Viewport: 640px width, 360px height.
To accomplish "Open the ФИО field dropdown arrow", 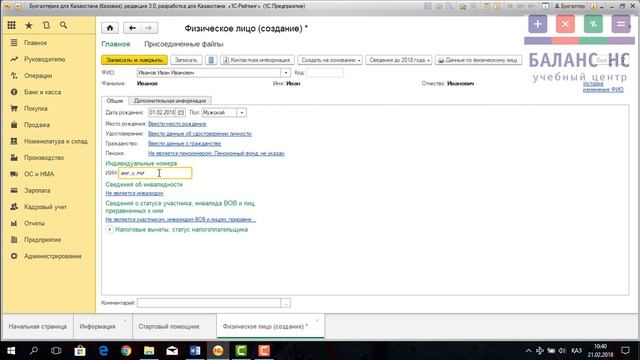I will coord(286,73).
